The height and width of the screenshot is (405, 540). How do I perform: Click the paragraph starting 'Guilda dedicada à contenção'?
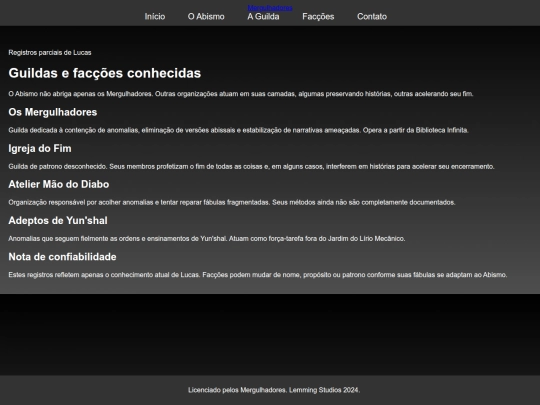tap(238, 130)
